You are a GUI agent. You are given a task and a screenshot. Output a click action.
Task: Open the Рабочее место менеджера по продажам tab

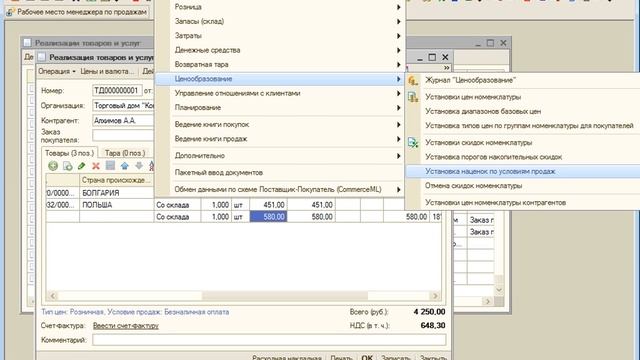(x=78, y=12)
